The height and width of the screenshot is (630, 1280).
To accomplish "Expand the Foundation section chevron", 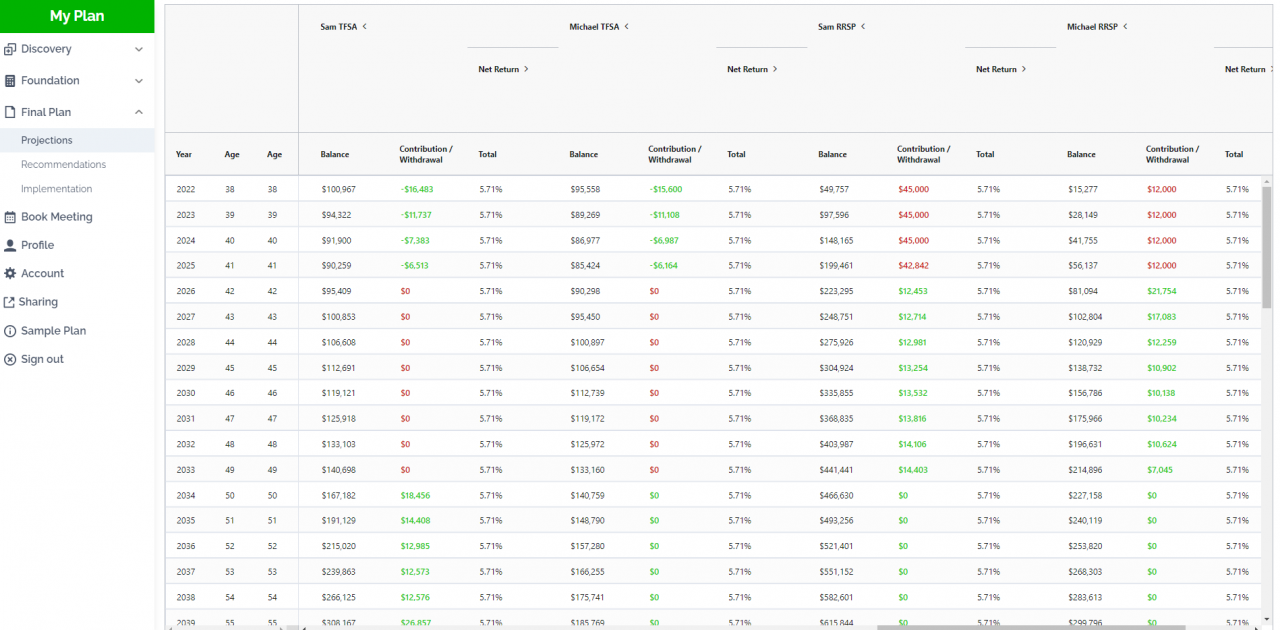I will click(139, 81).
